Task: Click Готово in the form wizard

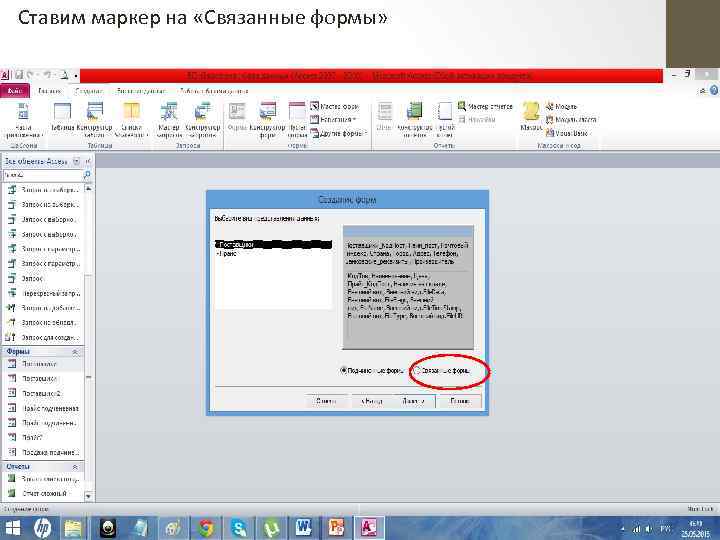Action: 459,401
